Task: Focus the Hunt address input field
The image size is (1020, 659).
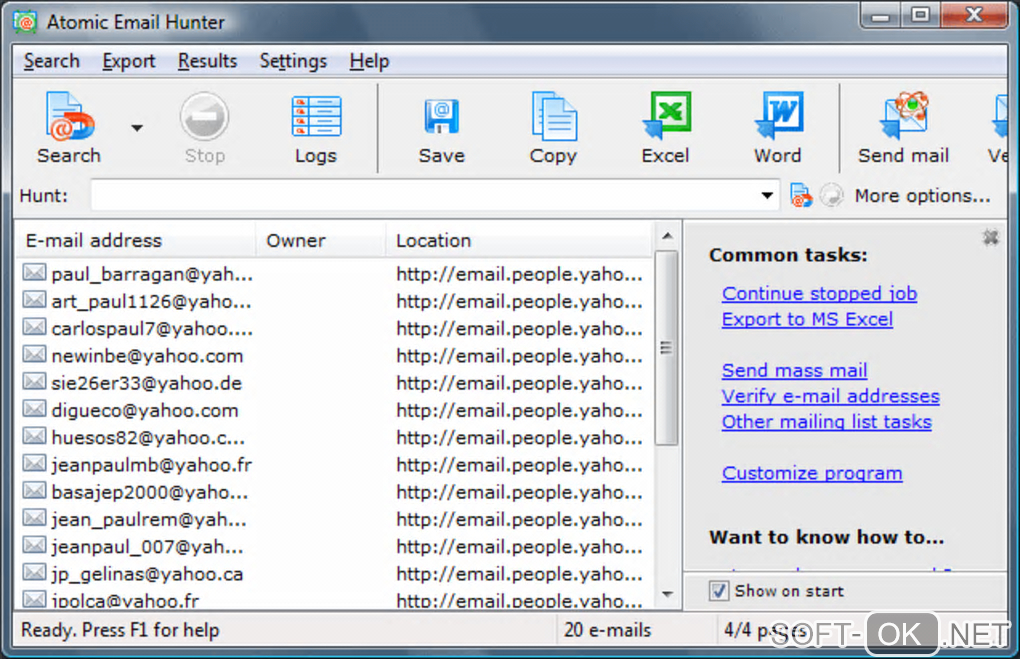Action: click(x=423, y=195)
